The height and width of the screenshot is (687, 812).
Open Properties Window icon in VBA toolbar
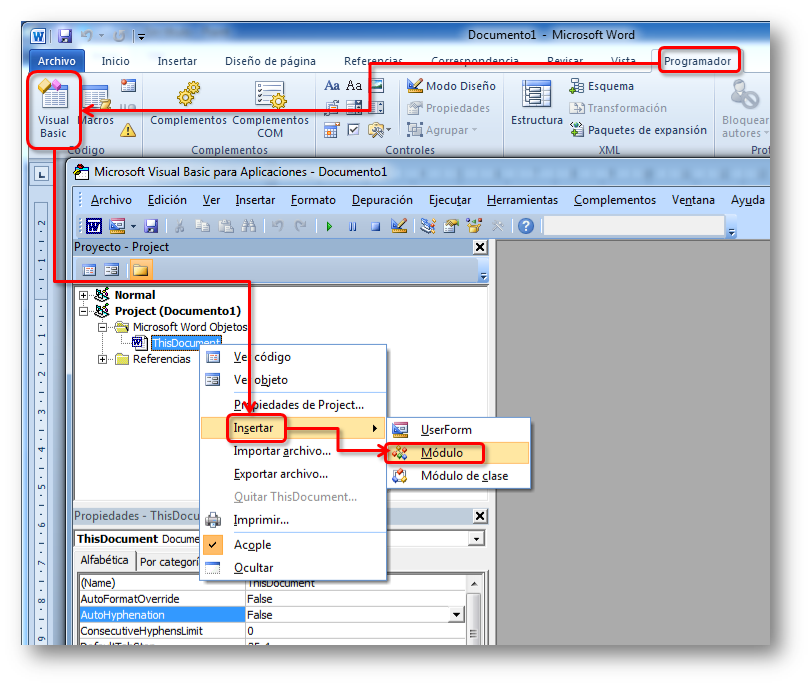tap(451, 226)
